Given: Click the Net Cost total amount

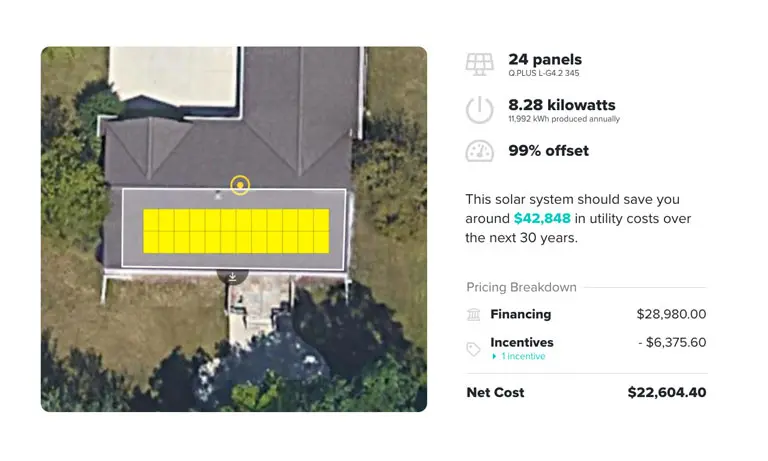Looking at the screenshot, I should [x=666, y=393].
